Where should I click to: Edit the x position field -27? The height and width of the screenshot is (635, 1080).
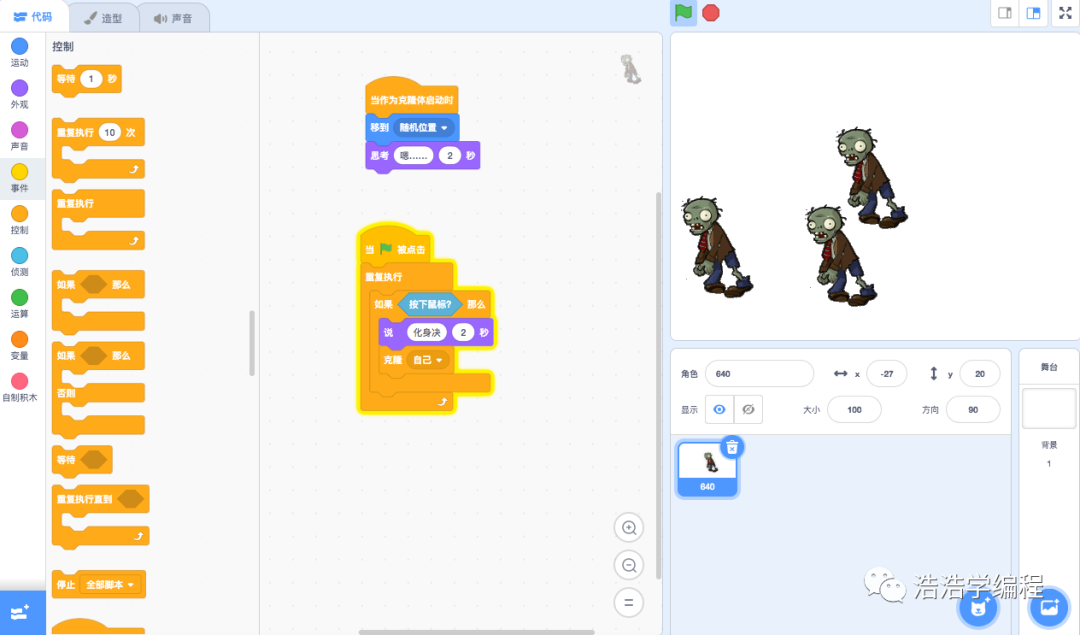886,374
